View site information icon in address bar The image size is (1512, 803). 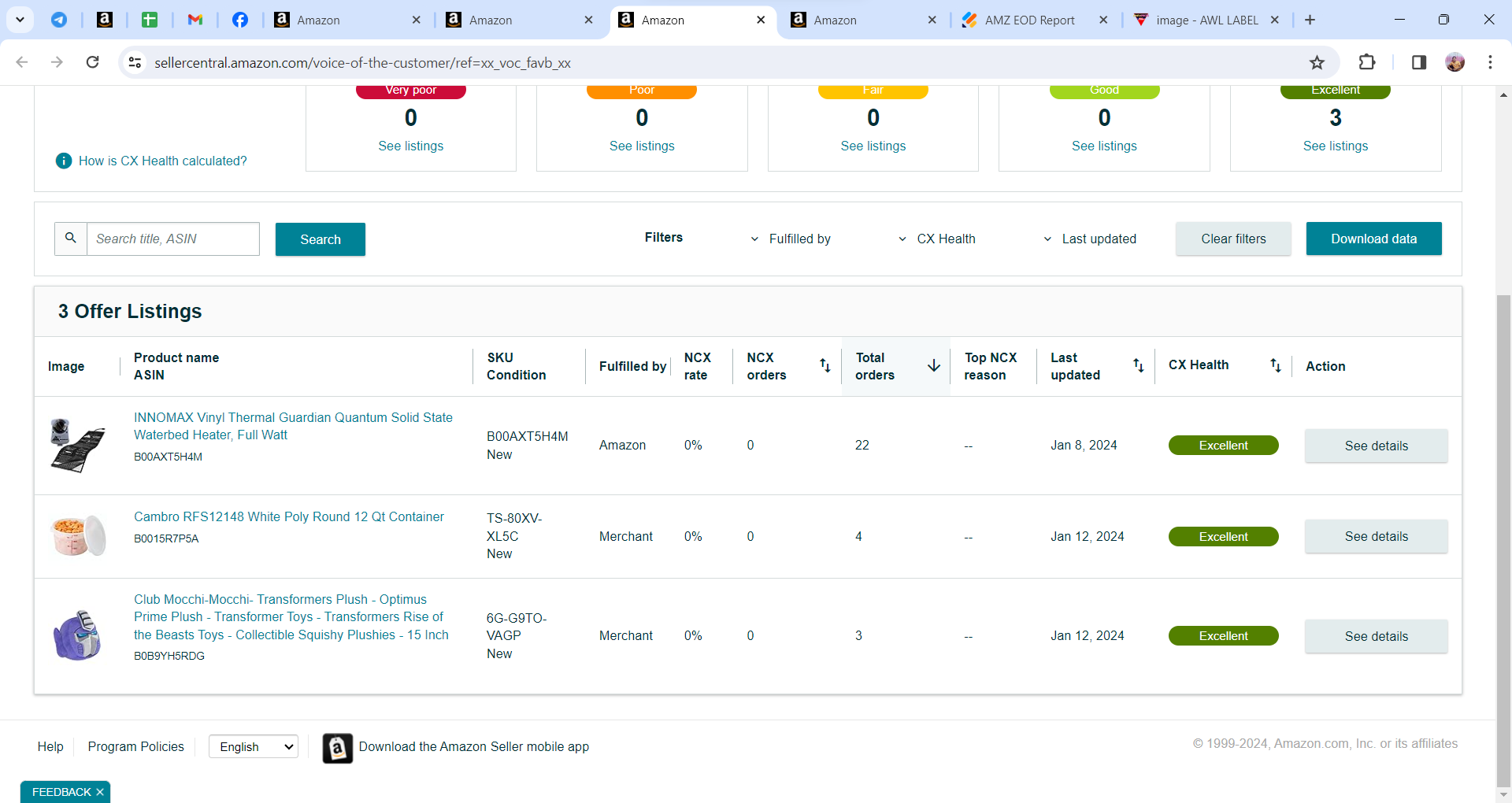pos(135,62)
